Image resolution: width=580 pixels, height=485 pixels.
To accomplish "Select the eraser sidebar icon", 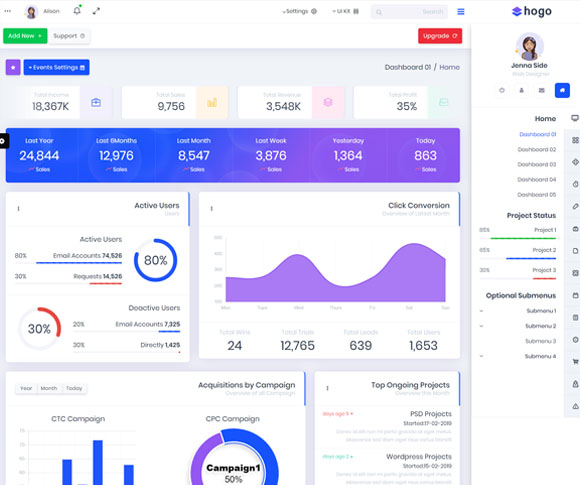I will 575,206.
